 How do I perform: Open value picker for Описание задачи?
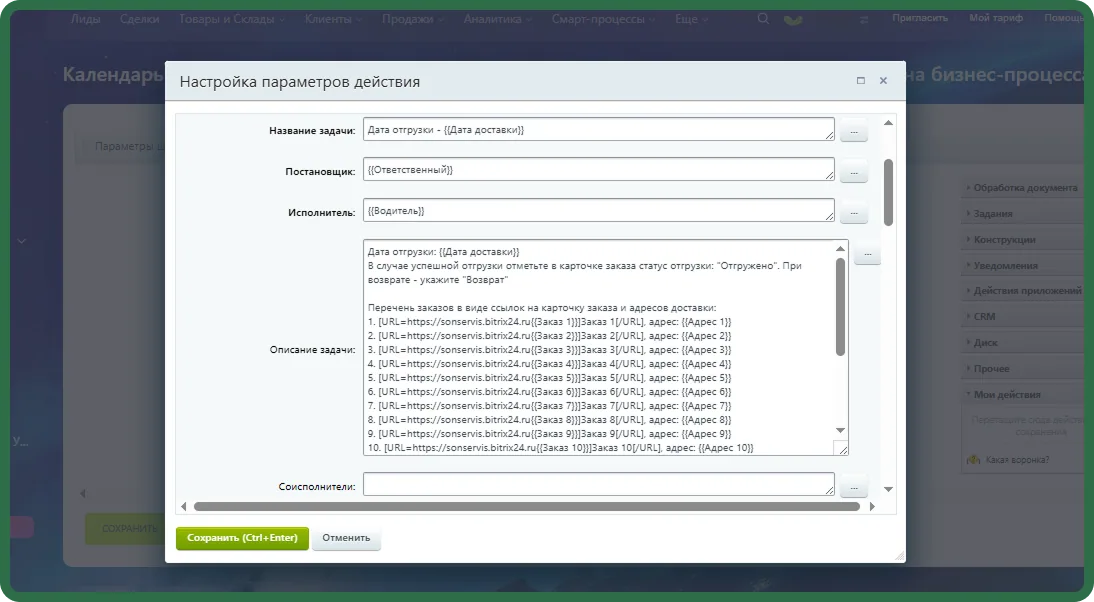pyautogui.click(x=867, y=253)
